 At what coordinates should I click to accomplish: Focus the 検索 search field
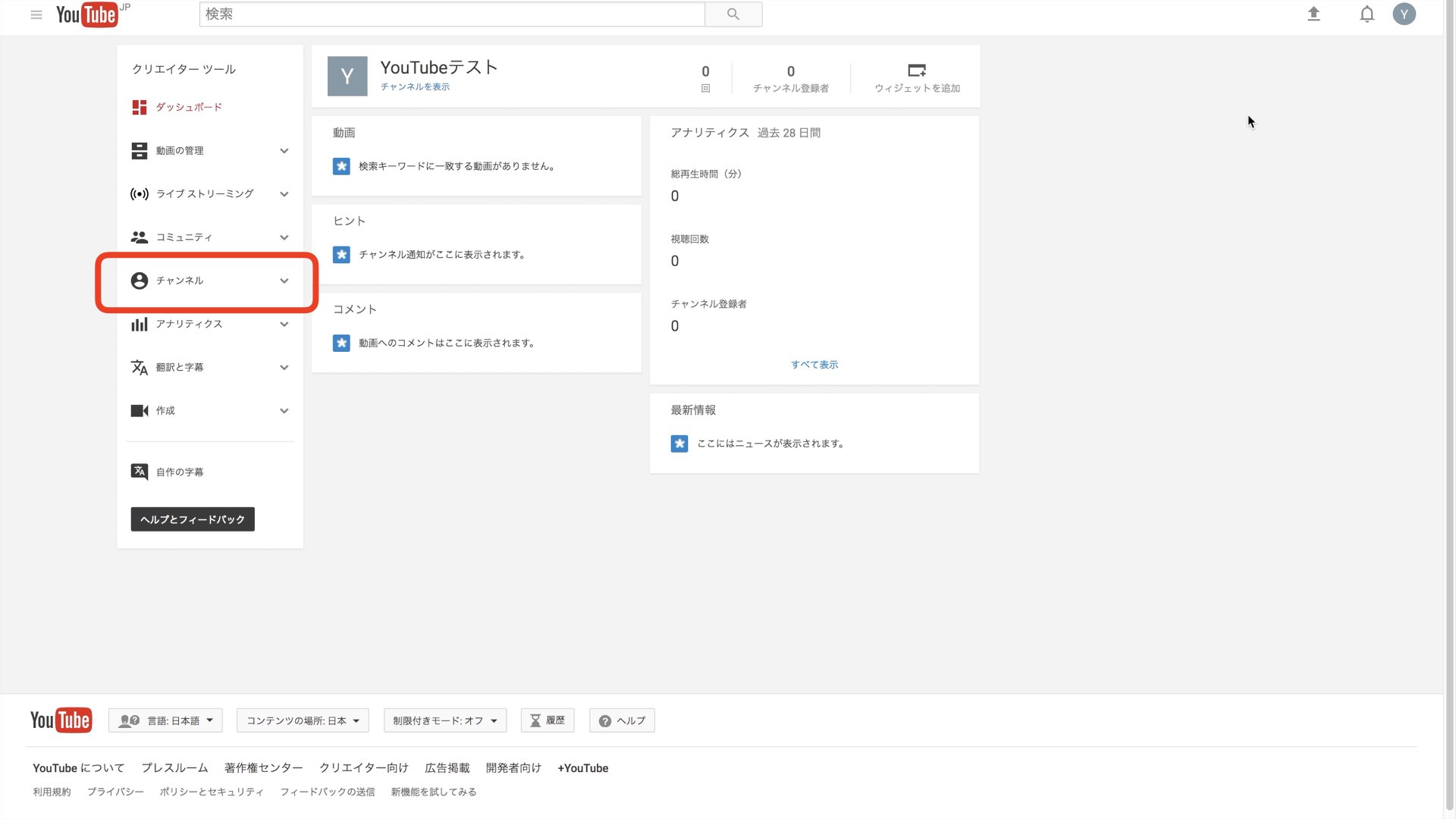click(x=452, y=14)
